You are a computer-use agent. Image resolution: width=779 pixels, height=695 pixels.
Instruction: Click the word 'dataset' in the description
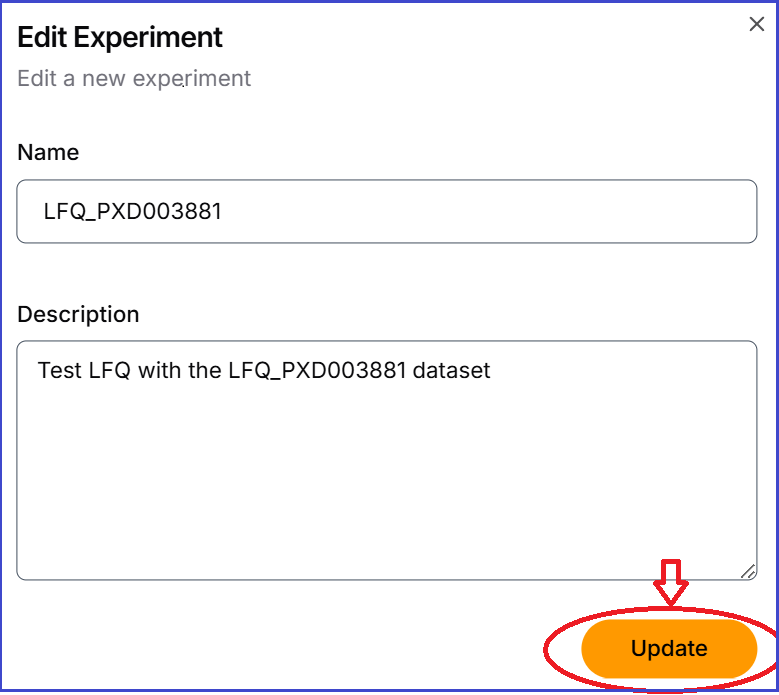pyautogui.click(x=452, y=371)
